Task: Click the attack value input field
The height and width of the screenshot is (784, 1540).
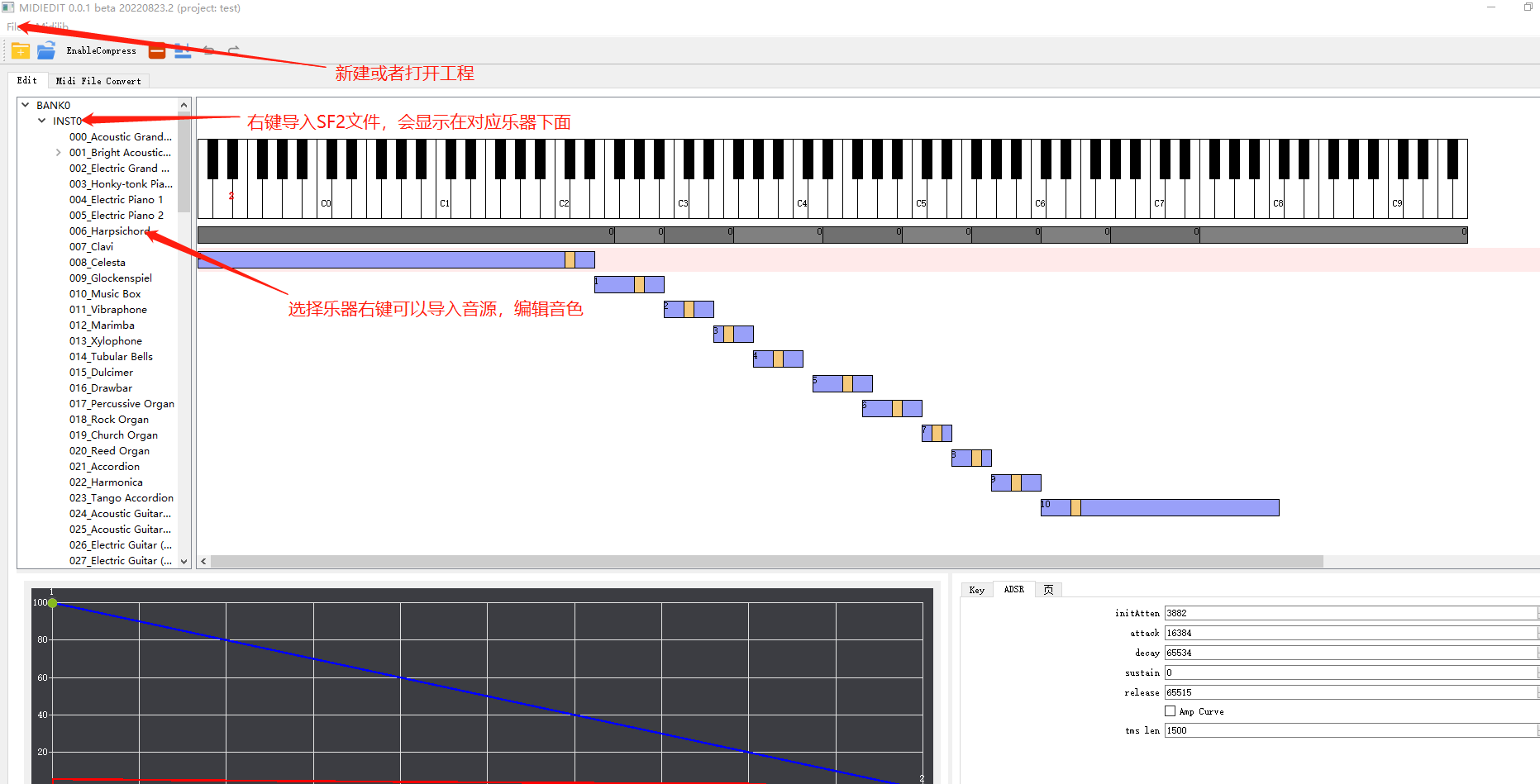Action: point(1349,633)
